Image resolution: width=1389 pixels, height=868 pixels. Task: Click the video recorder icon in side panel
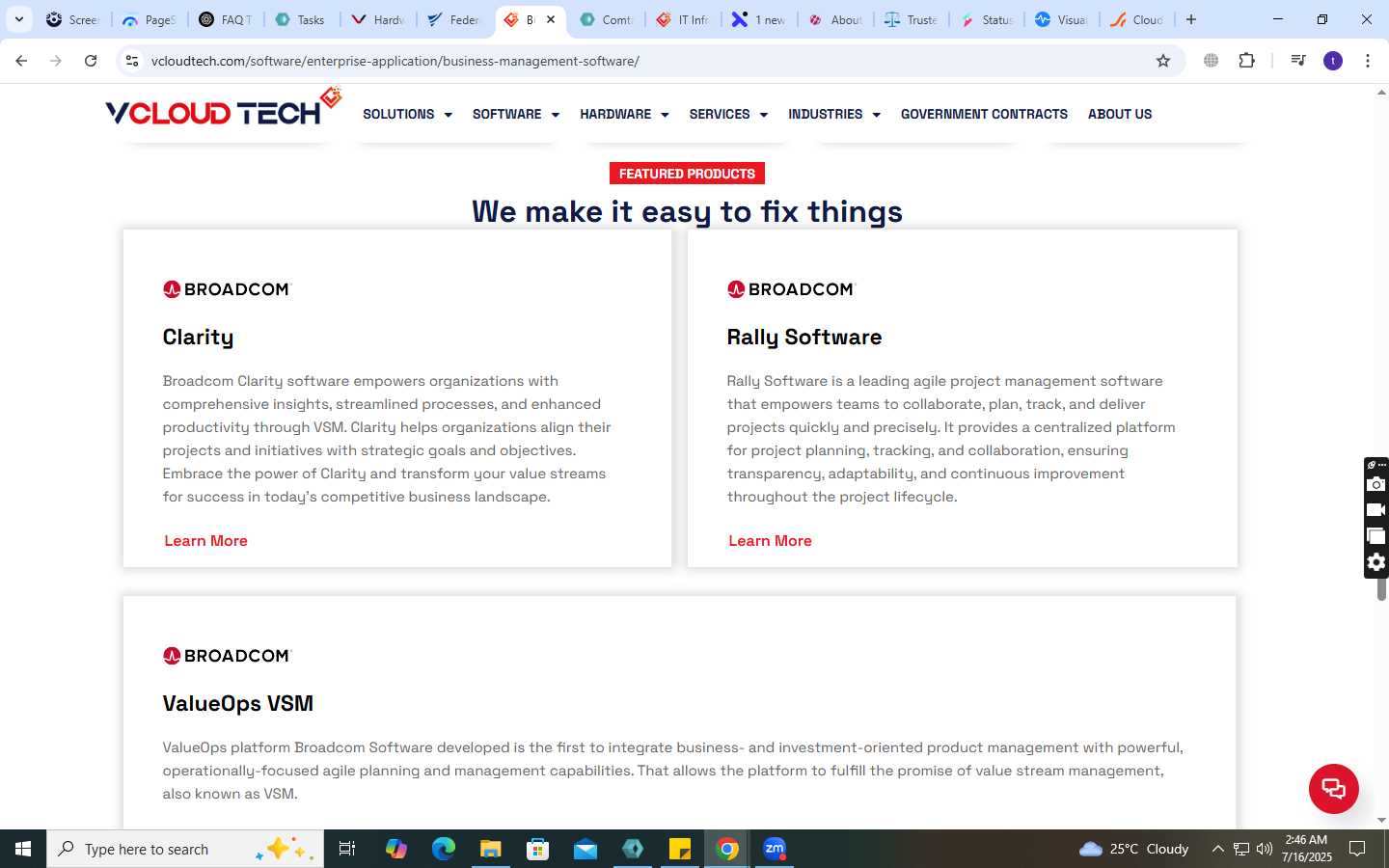click(1376, 510)
